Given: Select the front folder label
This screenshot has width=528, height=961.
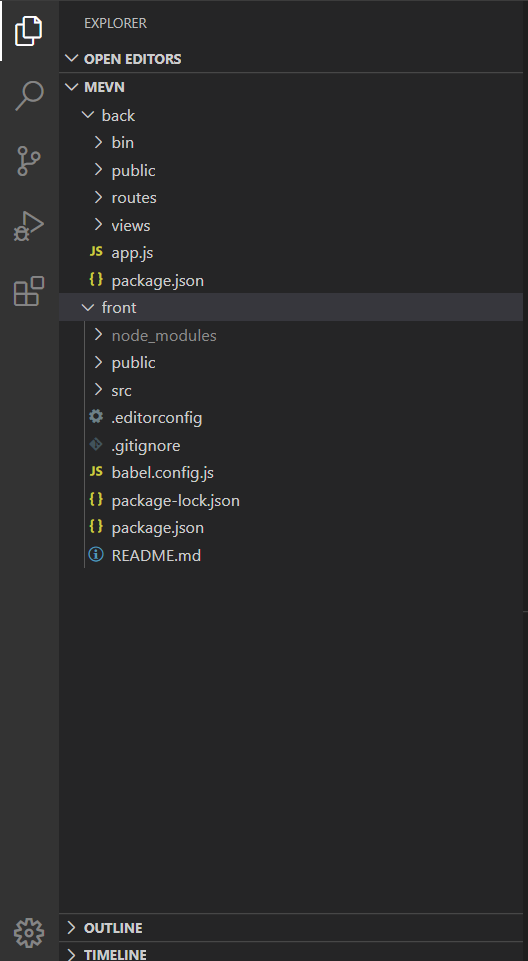Looking at the screenshot, I should click(119, 308).
